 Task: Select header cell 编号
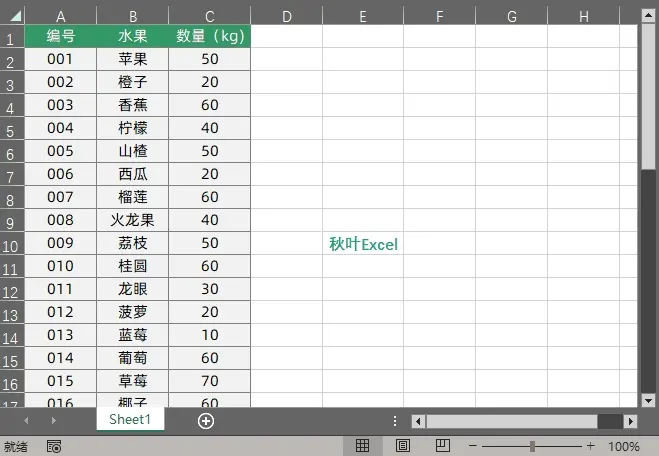coord(61,36)
